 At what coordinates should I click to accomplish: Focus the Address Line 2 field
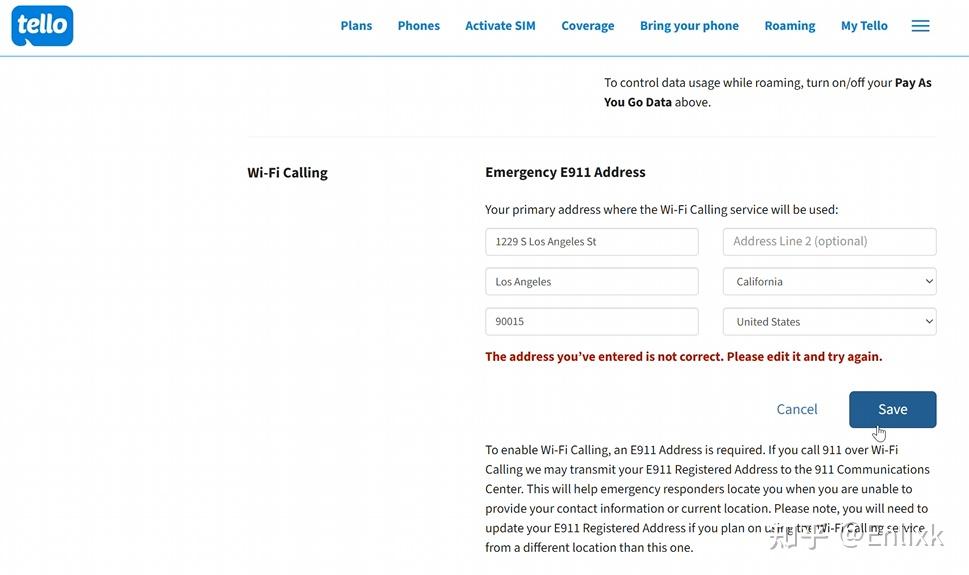coord(829,242)
